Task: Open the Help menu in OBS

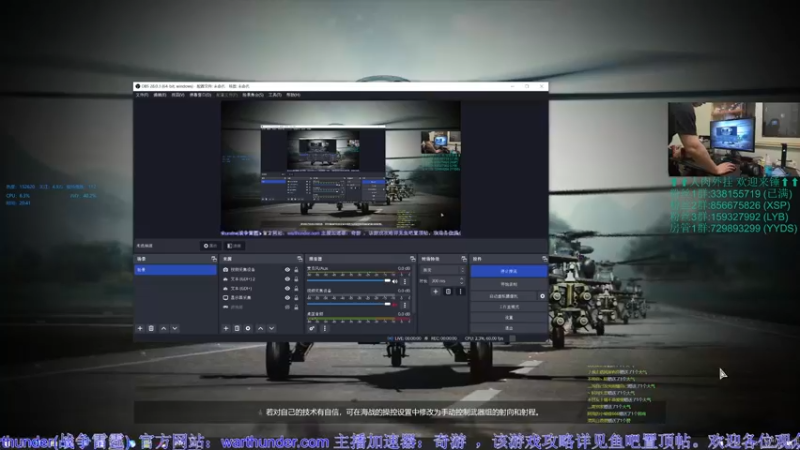Action: click(x=293, y=95)
